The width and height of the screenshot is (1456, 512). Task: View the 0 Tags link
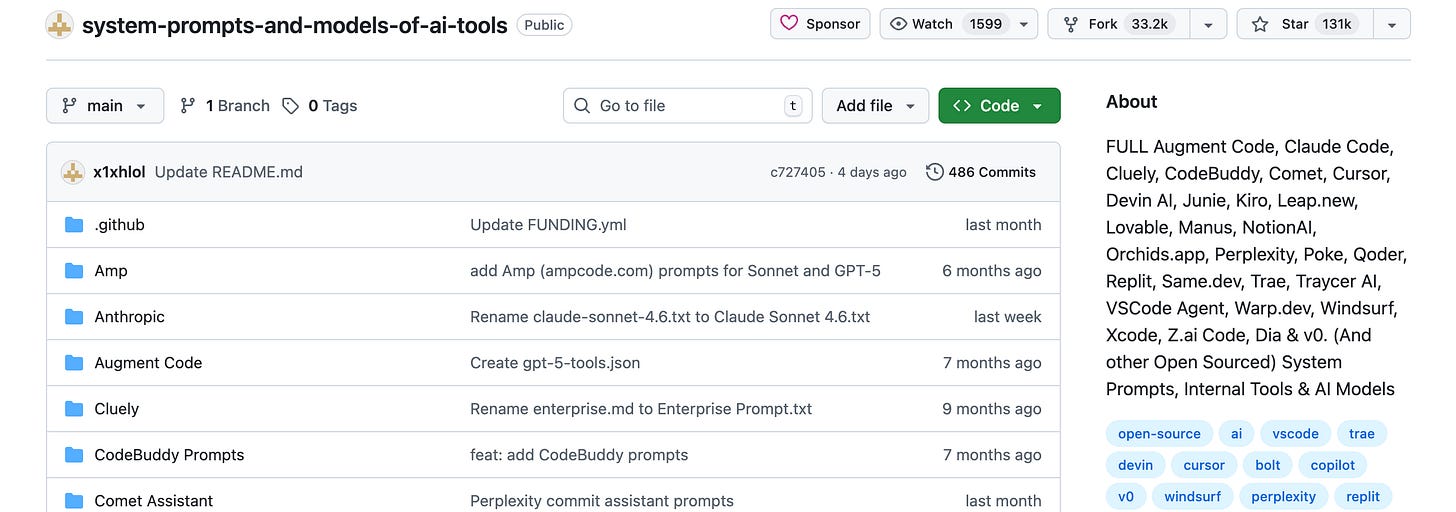(x=320, y=105)
